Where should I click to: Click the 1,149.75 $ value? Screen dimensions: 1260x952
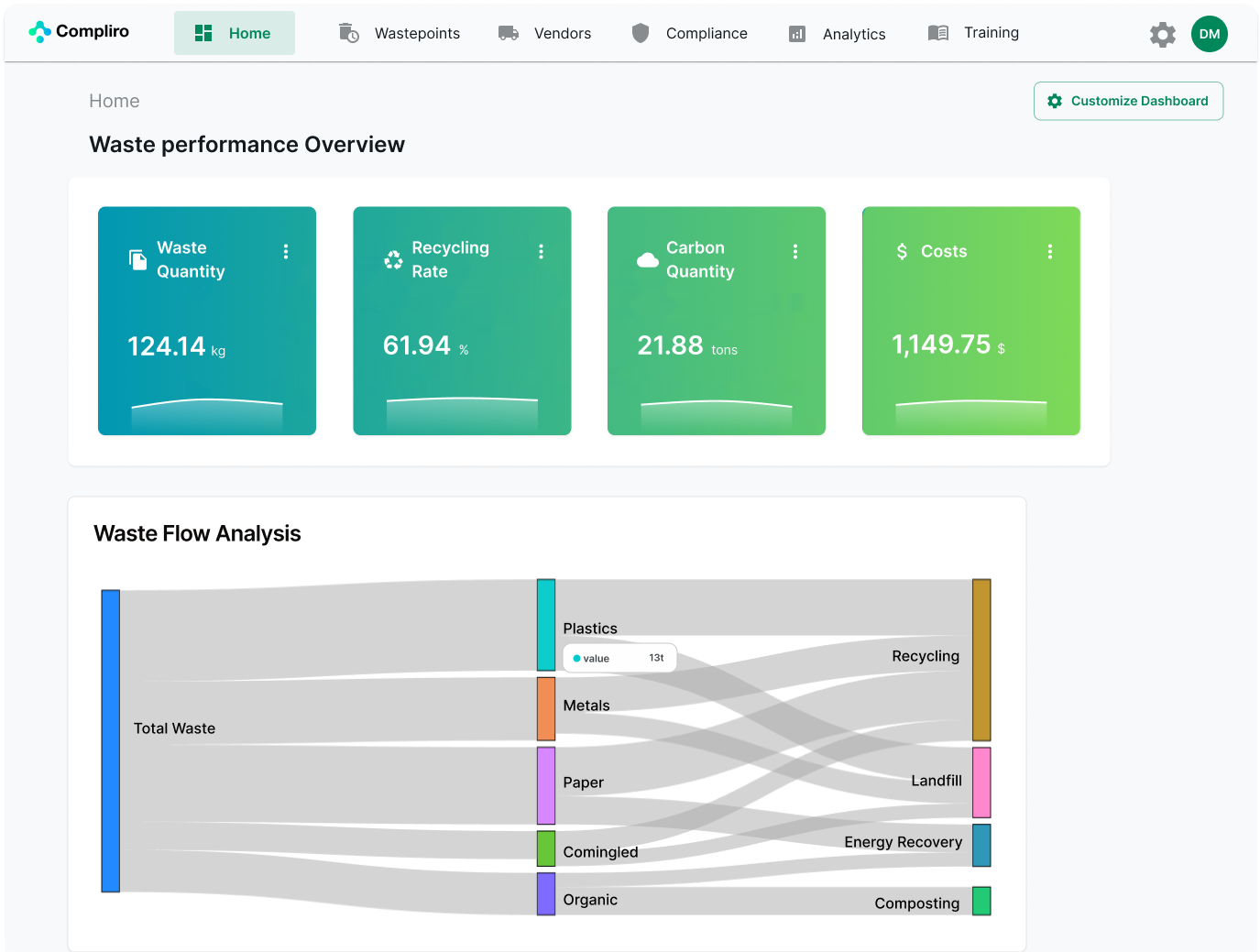point(948,345)
